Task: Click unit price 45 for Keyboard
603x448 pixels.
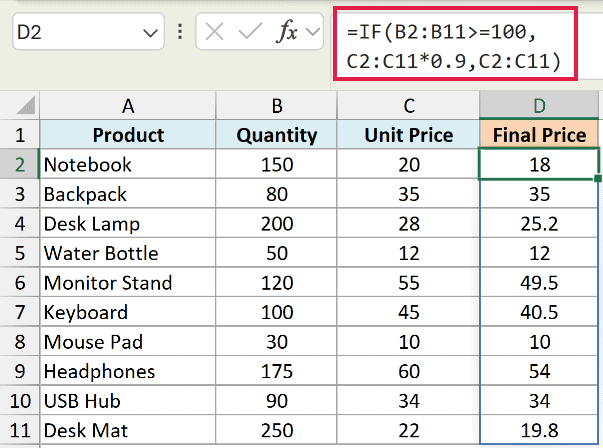Action: [408, 311]
